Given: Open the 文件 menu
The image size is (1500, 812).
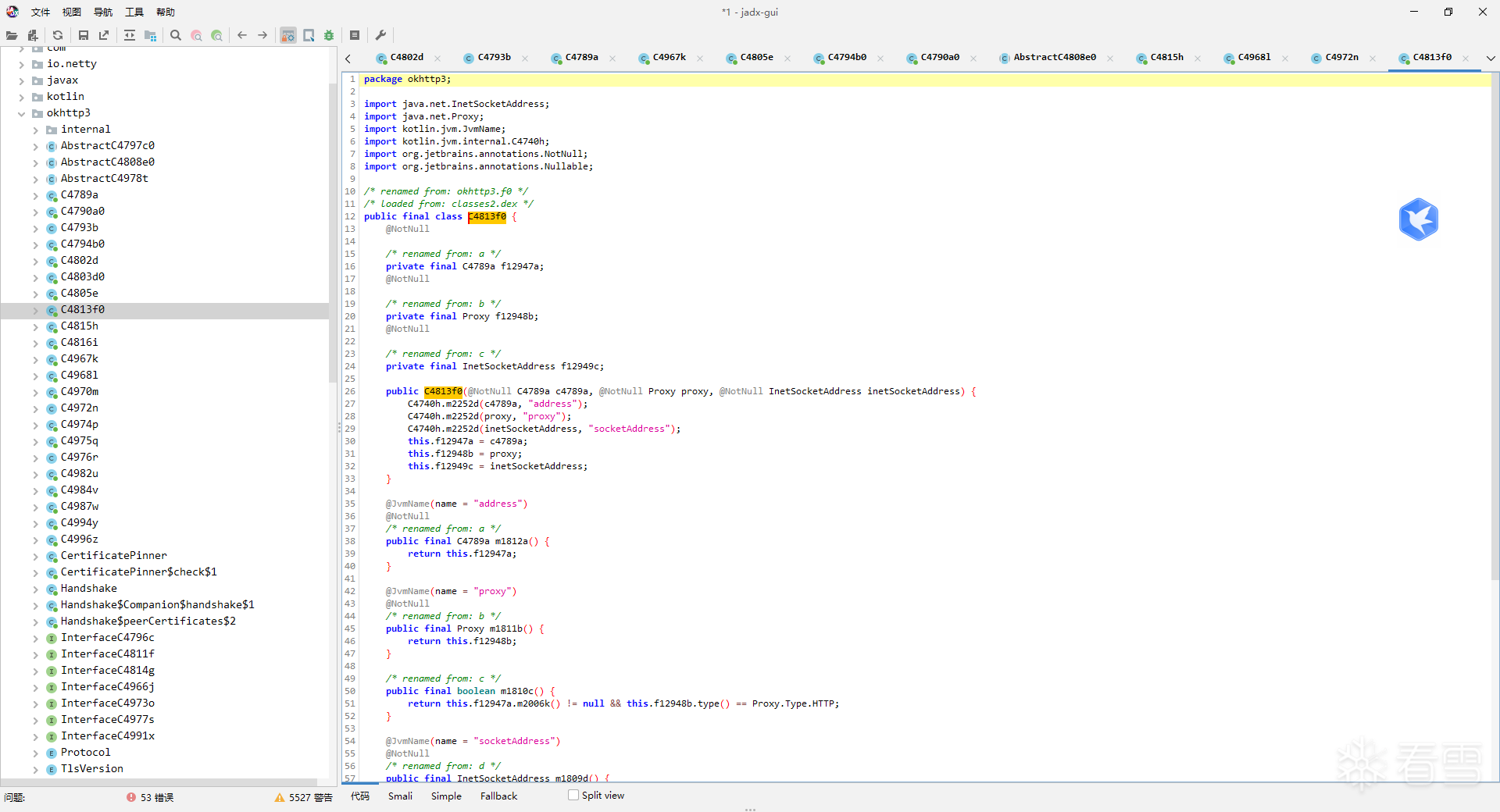Looking at the screenshot, I should [x=41, y=12].
